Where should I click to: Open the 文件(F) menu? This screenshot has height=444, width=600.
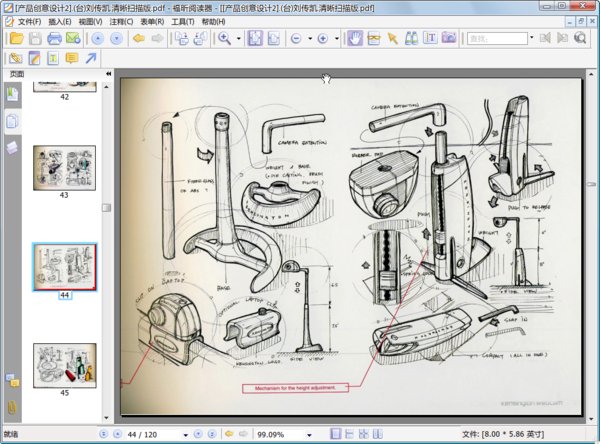click(28, 21)
